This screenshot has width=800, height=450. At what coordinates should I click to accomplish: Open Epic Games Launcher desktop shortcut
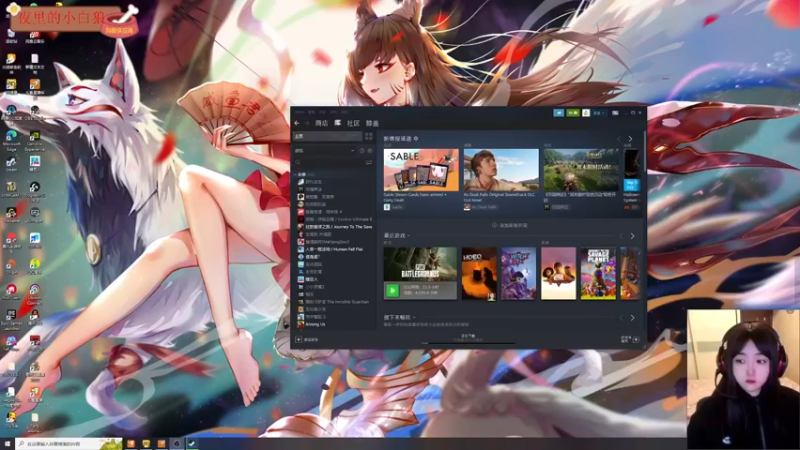pos(11,319)
